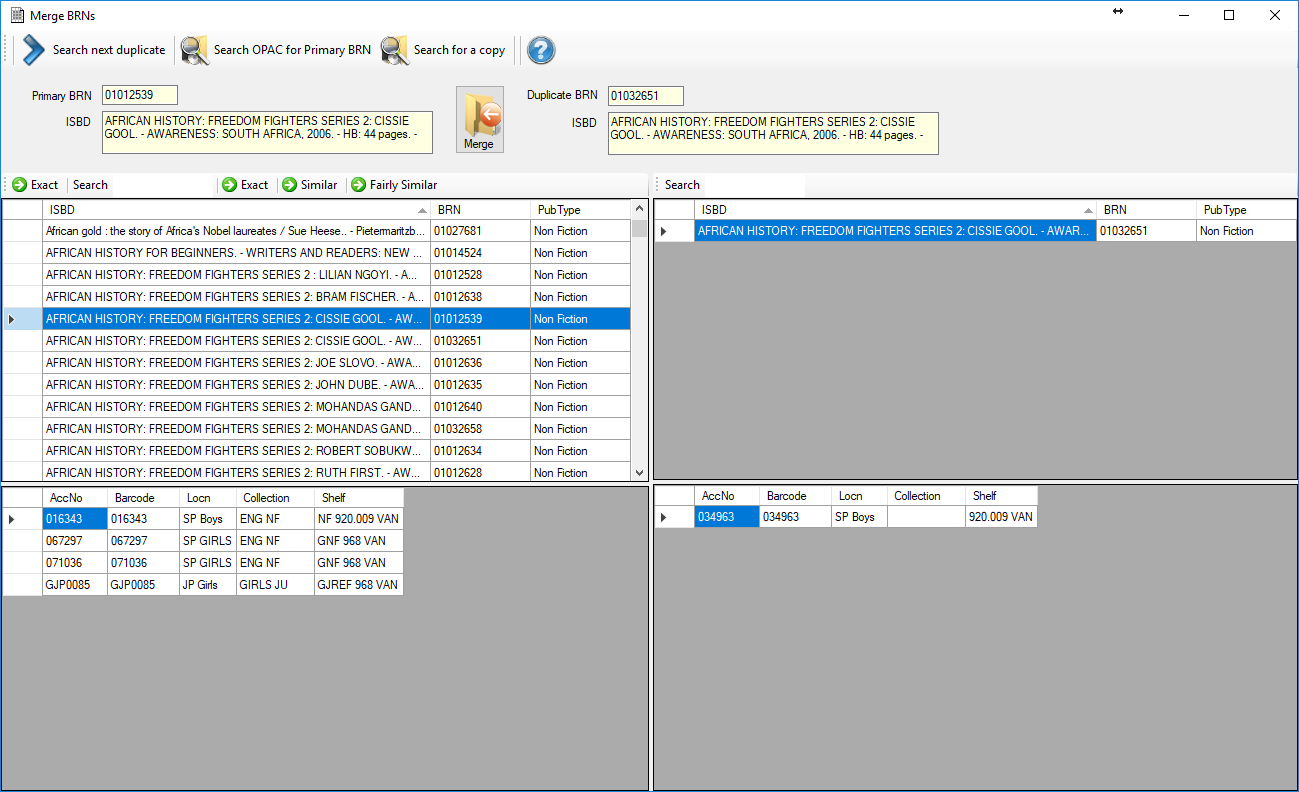The height and width of the screenshot is (792, 1299).
Task: Select the copy row 067297
Action: pos(203,541)
